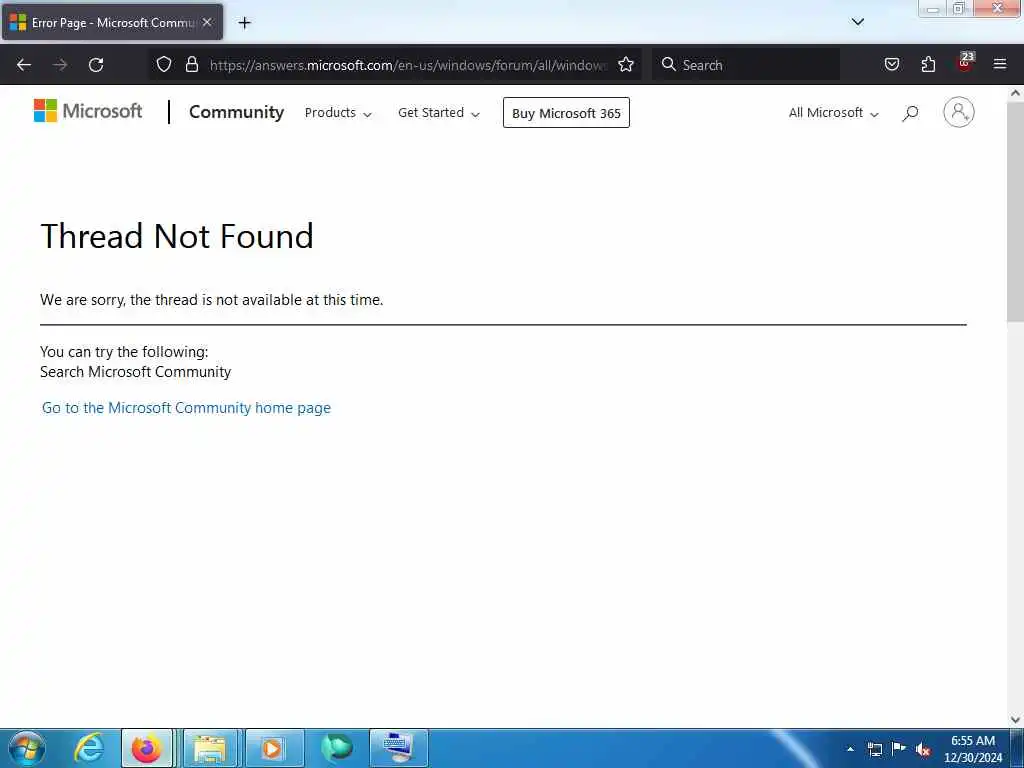Click the muted volume speaker icon
This screenshot has width=1024, height=768.
(x=922, y=750)
